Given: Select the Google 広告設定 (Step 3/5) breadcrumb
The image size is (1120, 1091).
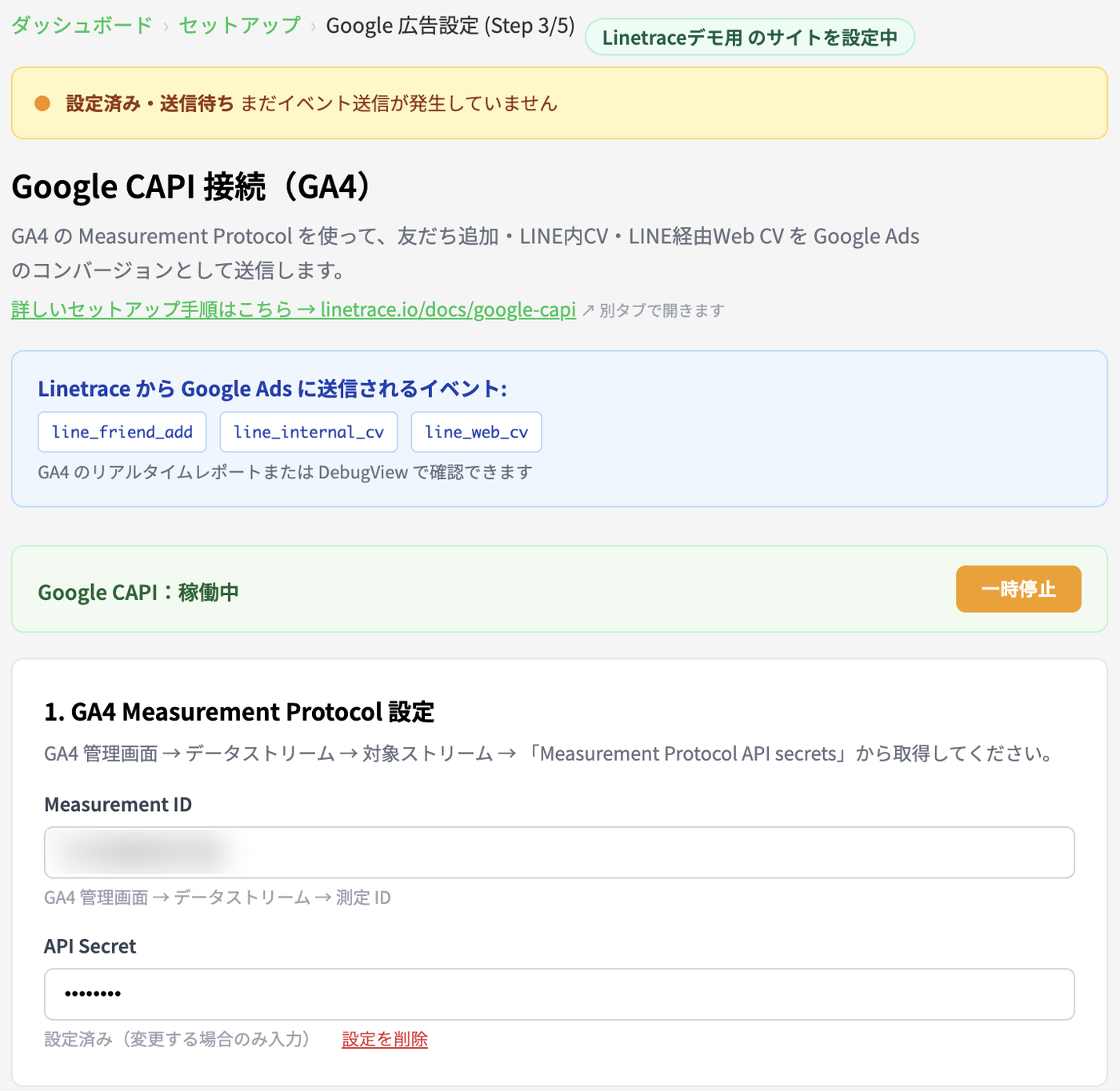Looking at the screenshot, I should 450,26.
